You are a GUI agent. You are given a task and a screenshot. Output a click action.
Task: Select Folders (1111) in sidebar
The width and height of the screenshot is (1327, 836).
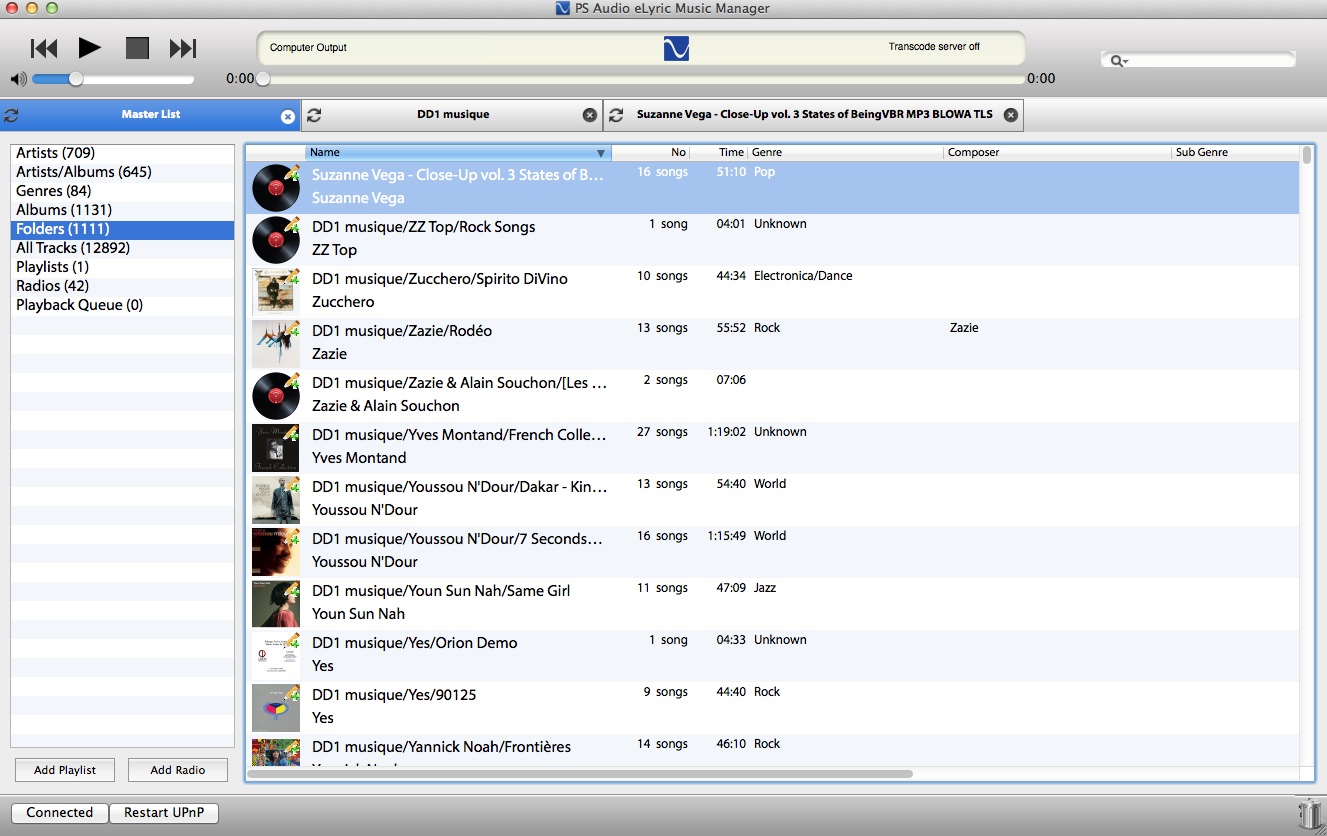(x=122, y=229)
